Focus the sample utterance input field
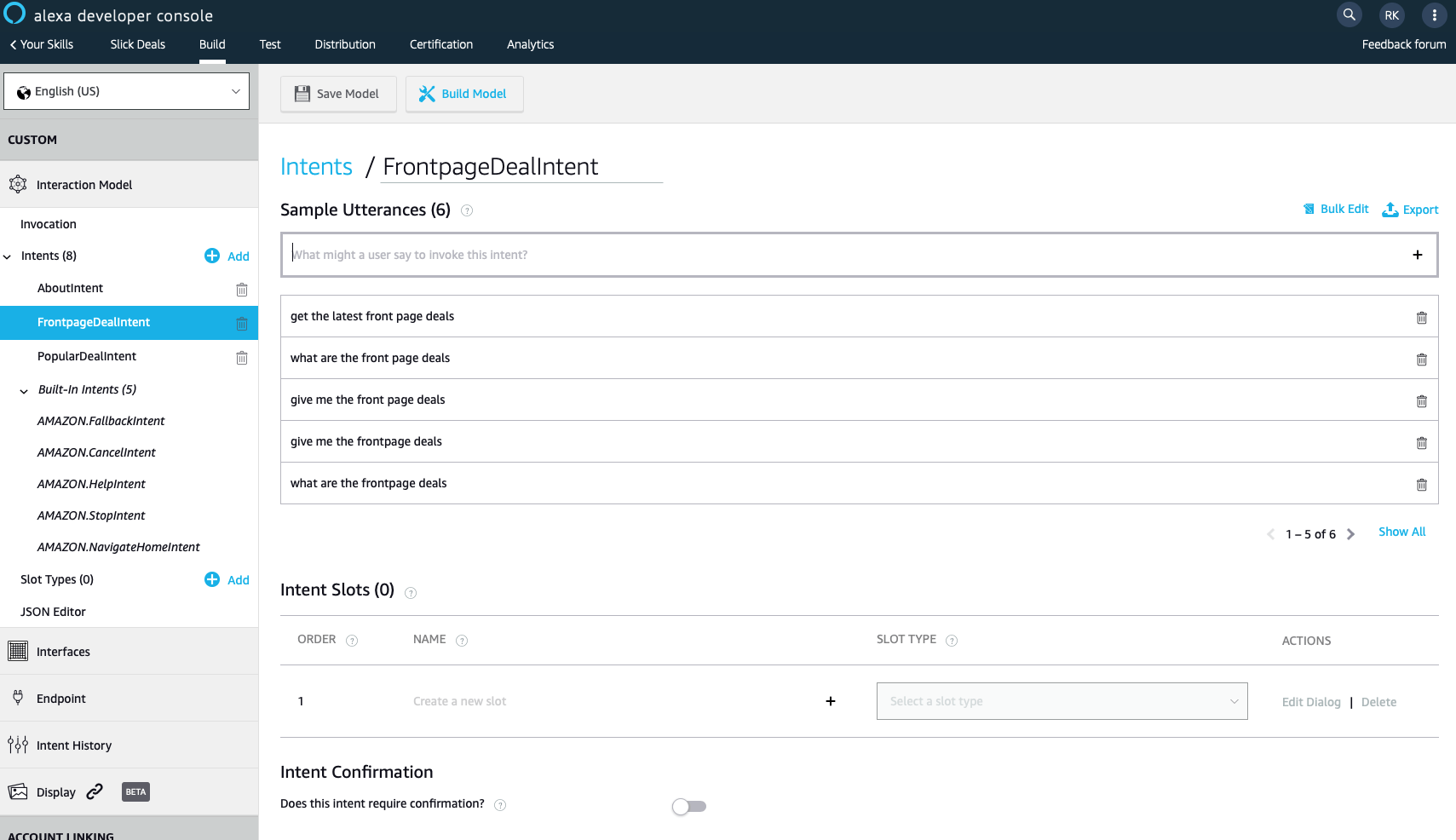The image size is (1456, 840). point(859,255)
